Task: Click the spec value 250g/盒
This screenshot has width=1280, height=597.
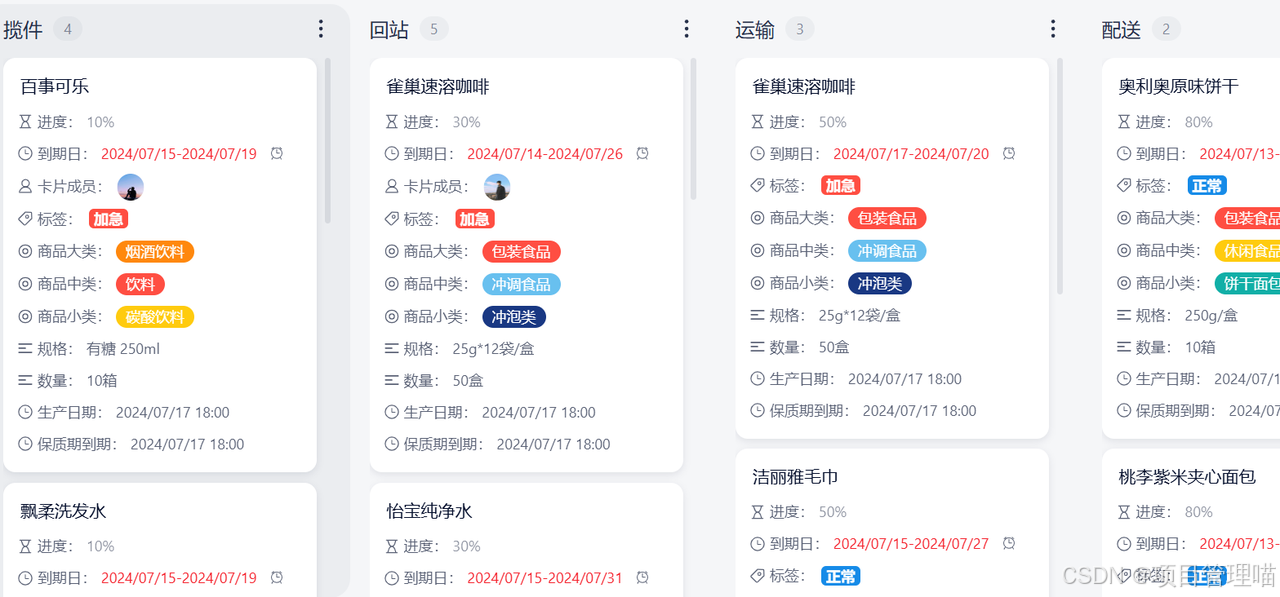Action: pos(1211,315)
